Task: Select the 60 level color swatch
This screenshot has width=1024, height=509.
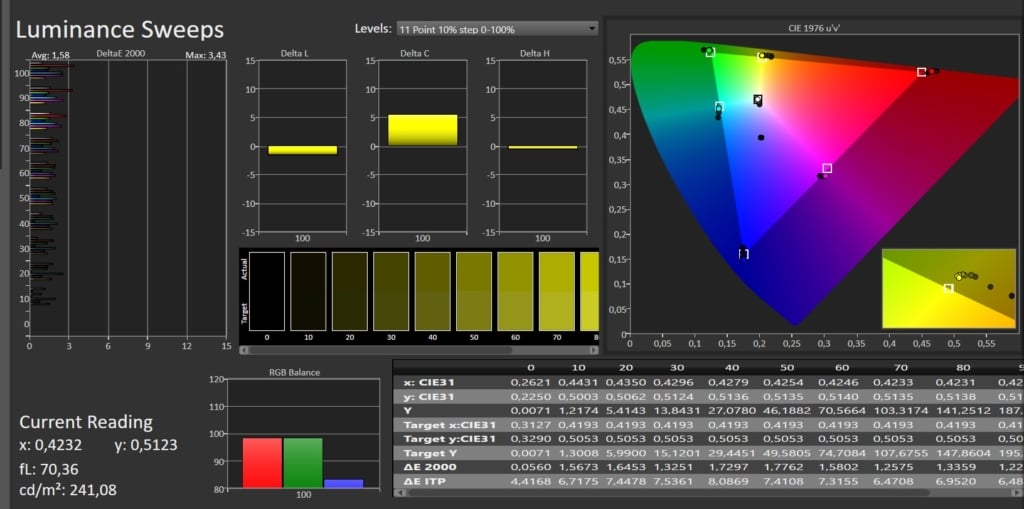Action: coord(515,291)
